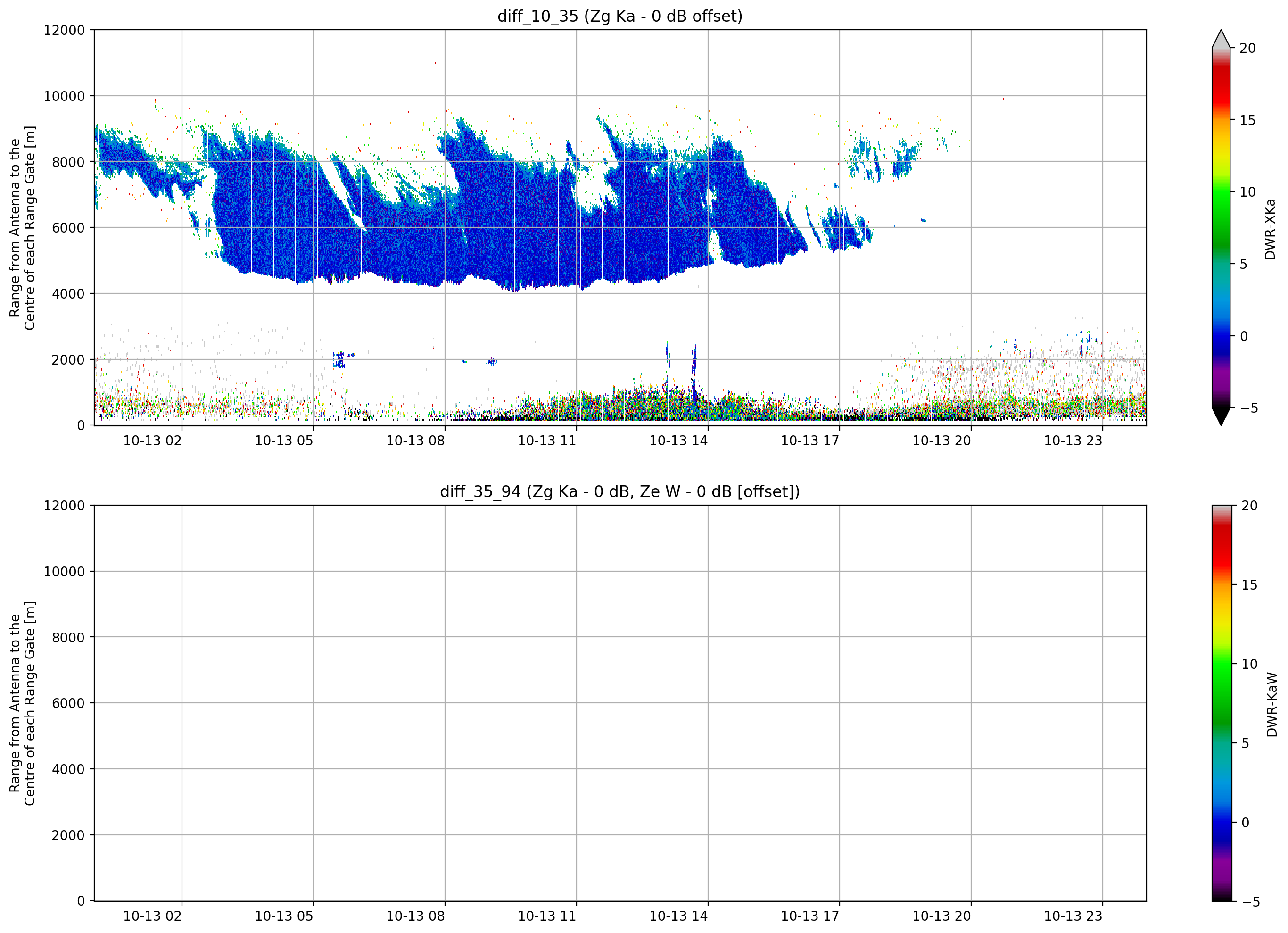Click the '10-13 08' tick label under the top plot
The width and height of the screenshot is (1288, 933).
(x=415, y=441)
